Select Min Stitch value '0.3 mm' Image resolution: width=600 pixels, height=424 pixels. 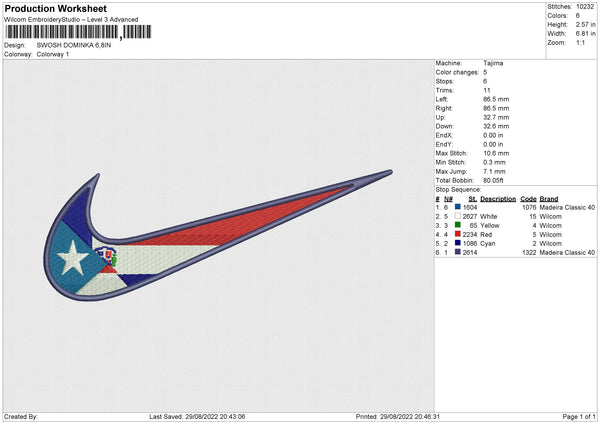pos(494,162)
